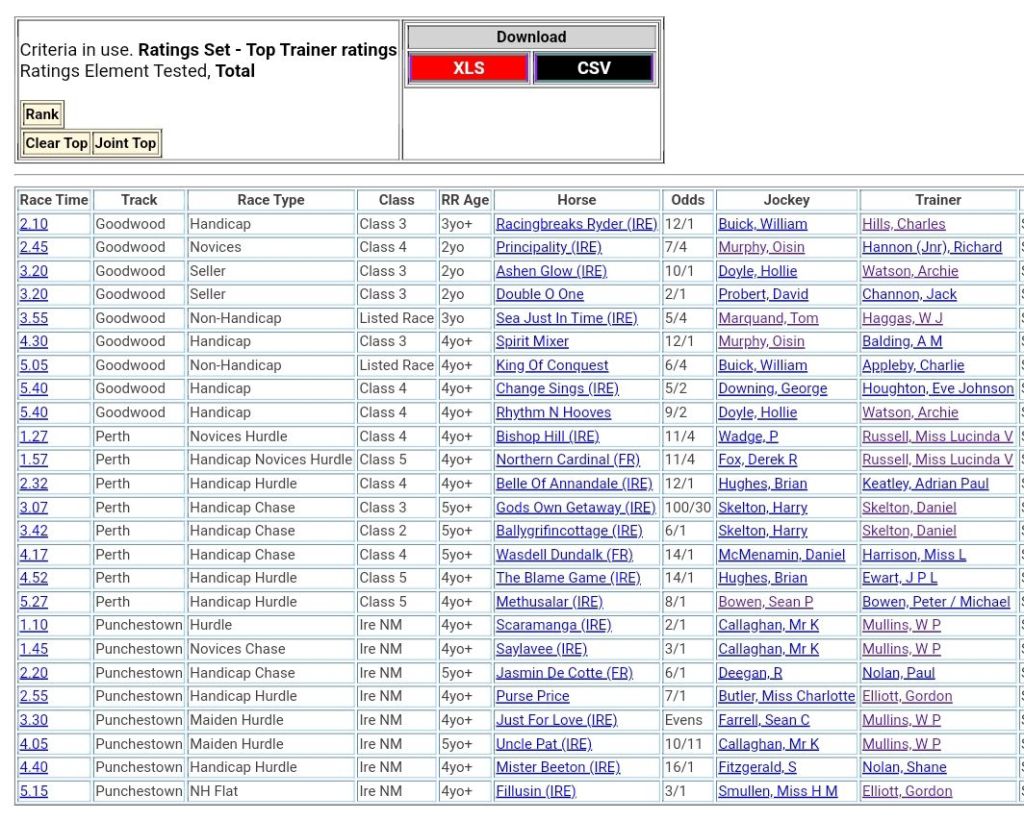
Task: View horse Gods Own Getaway (IRE)
Action: pos(576,507)
